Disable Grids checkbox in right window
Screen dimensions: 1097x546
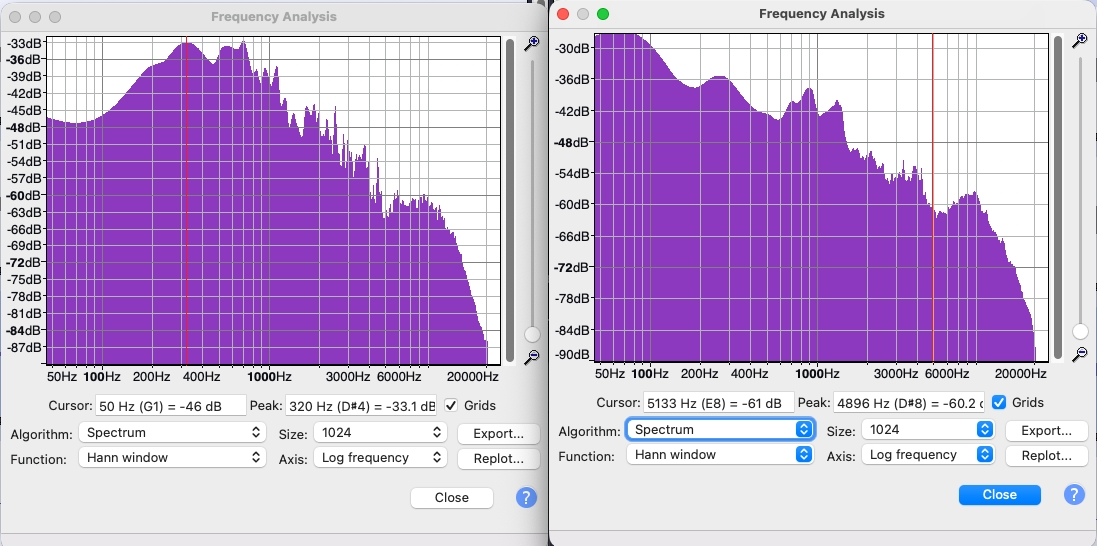999,402
